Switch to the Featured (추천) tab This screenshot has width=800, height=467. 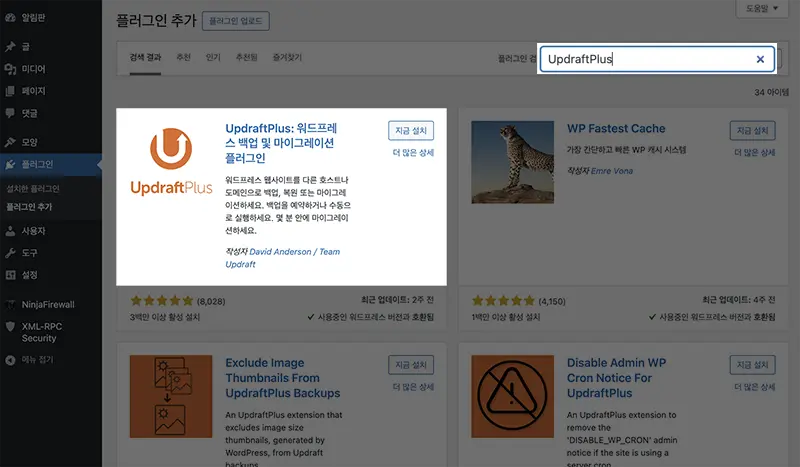tap(184, 57)
